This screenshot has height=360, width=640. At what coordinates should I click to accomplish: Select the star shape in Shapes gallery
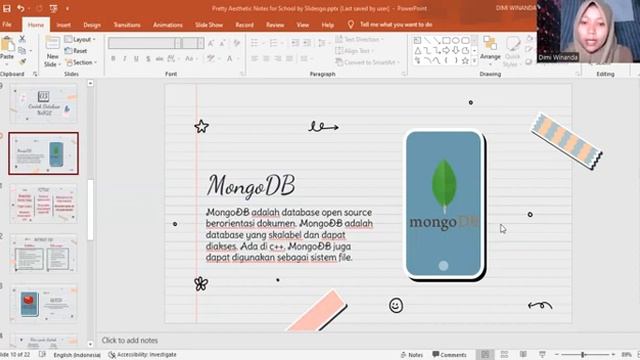coord(465,61)
